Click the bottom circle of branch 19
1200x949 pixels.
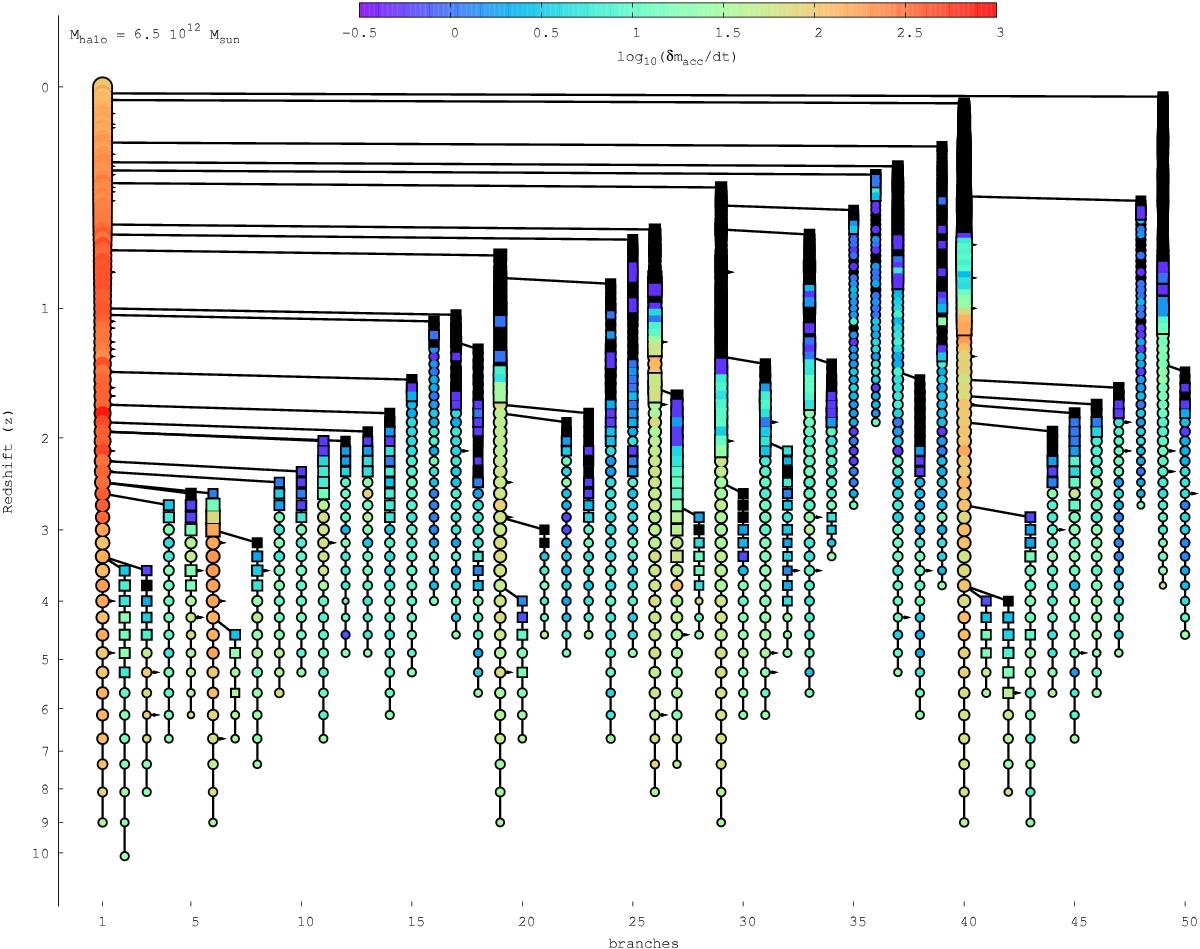(499, 822)
